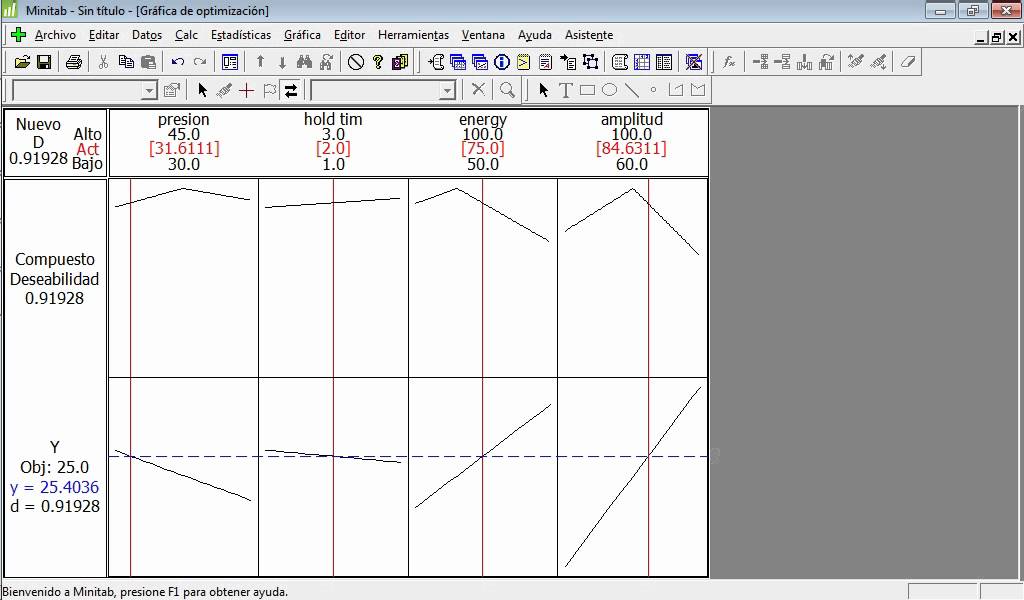This screenshot has width=1024, height=600.
Task: Click the Open project folder icon
Action: tap(22, 62)
